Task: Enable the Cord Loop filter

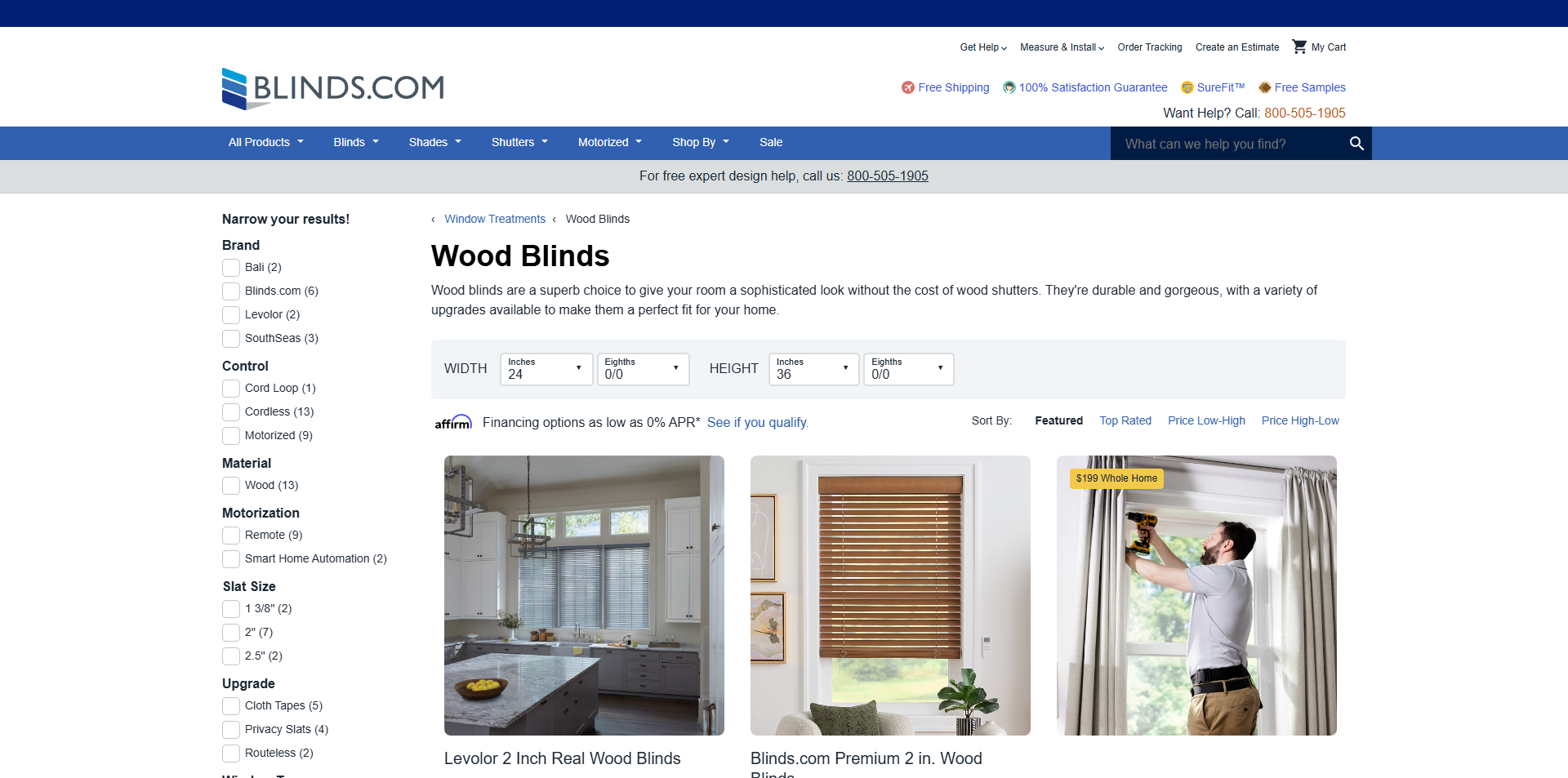Action: pyautogui.click(x=231, y=389)
